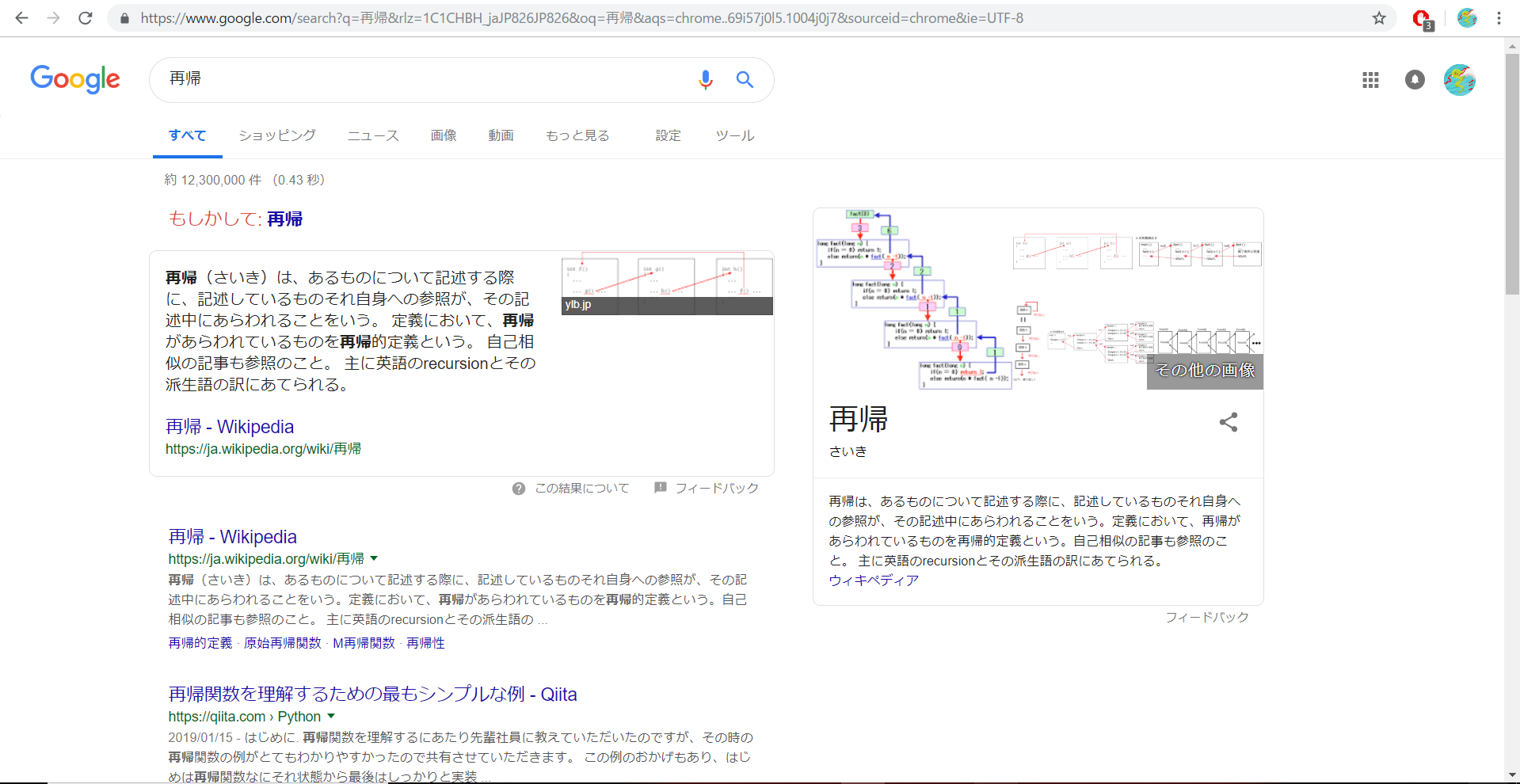Go to Google home via logo
Viewport: 1520px width, 784px height.
click(x=75, y=79)
